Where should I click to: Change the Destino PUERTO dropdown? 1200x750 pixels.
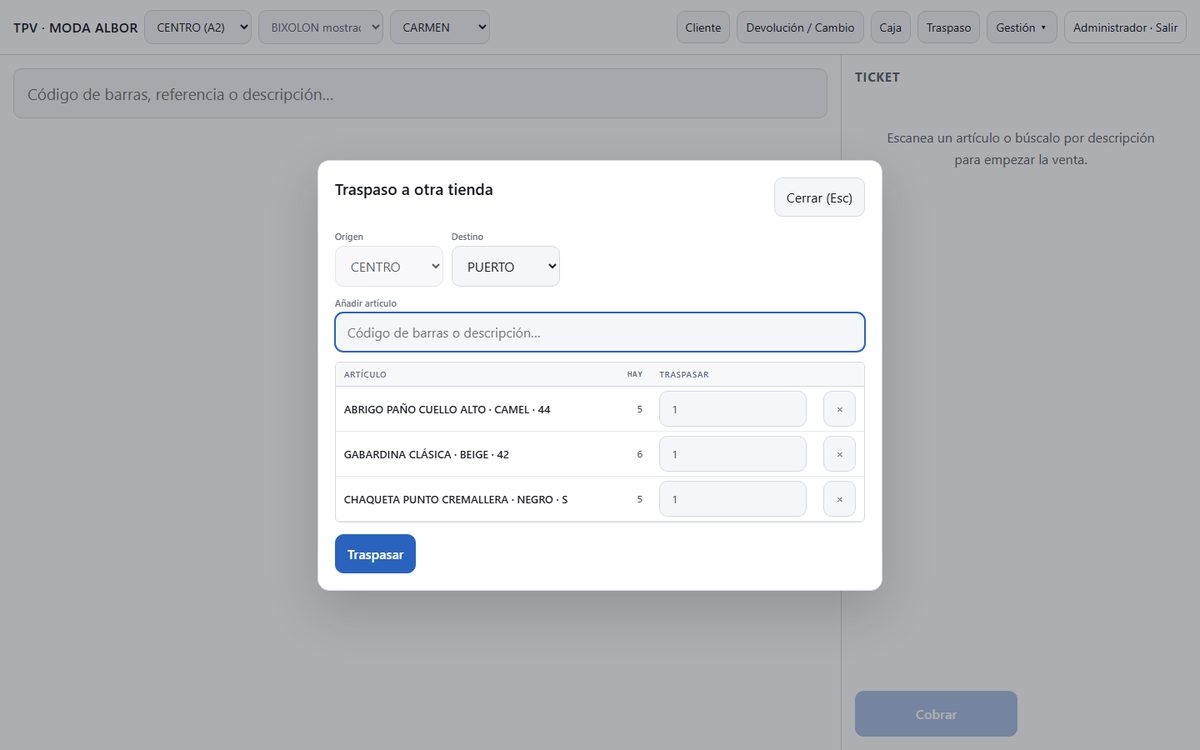(506, 267)
